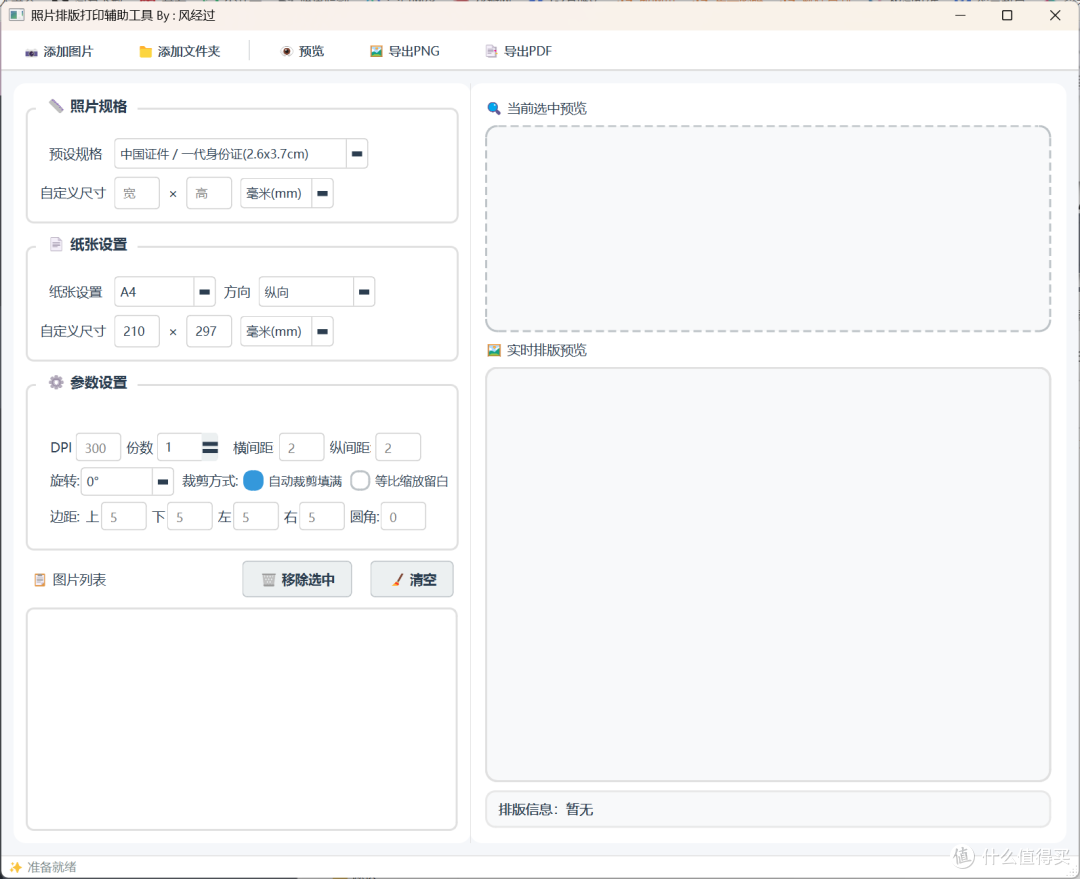Click the 准备就绪 status bar text
This screenshot has height=879, width=1080.
52,867
